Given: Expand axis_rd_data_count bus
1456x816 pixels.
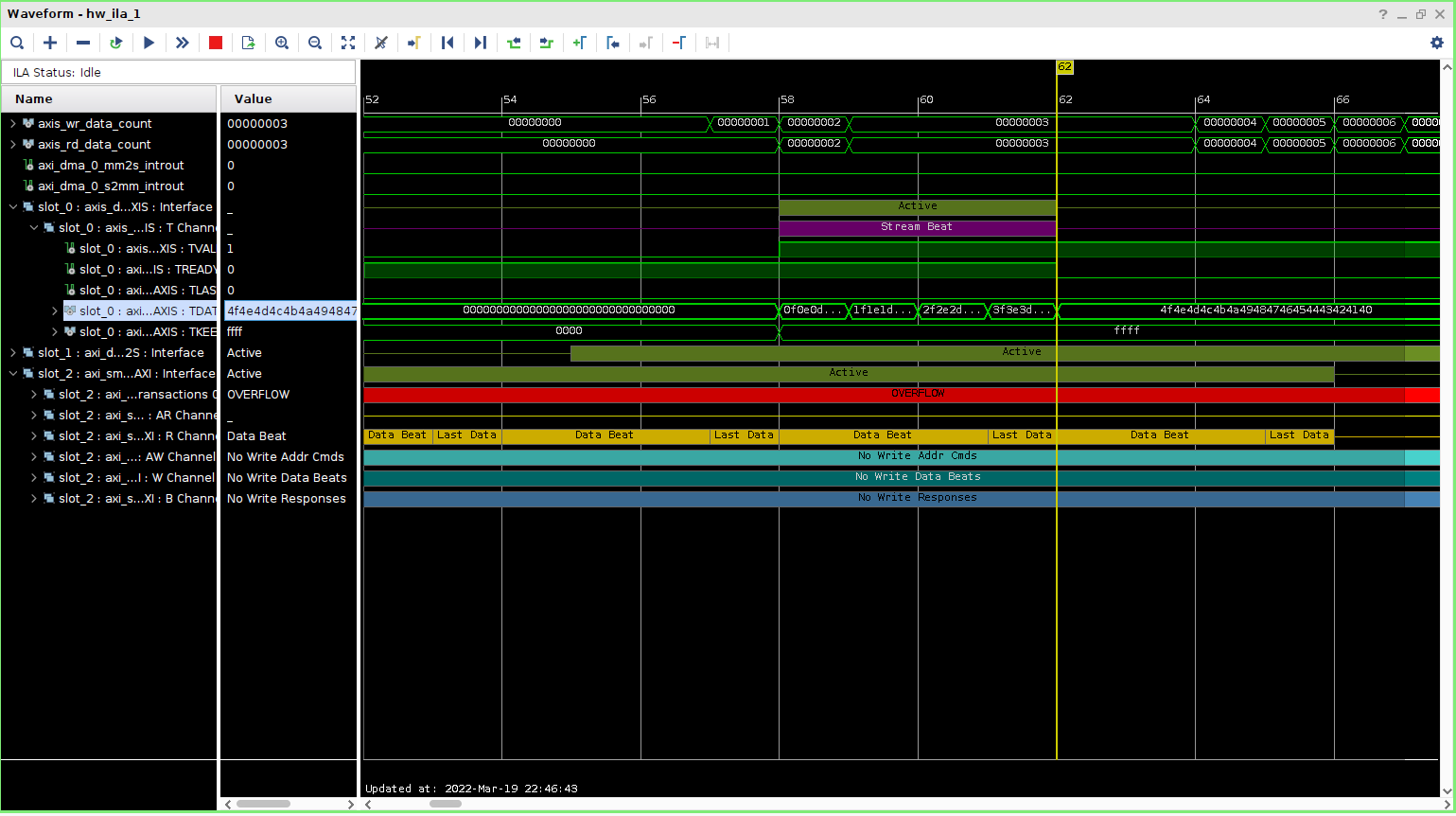Looking at the screenshot, I should (x=13, y=145).
